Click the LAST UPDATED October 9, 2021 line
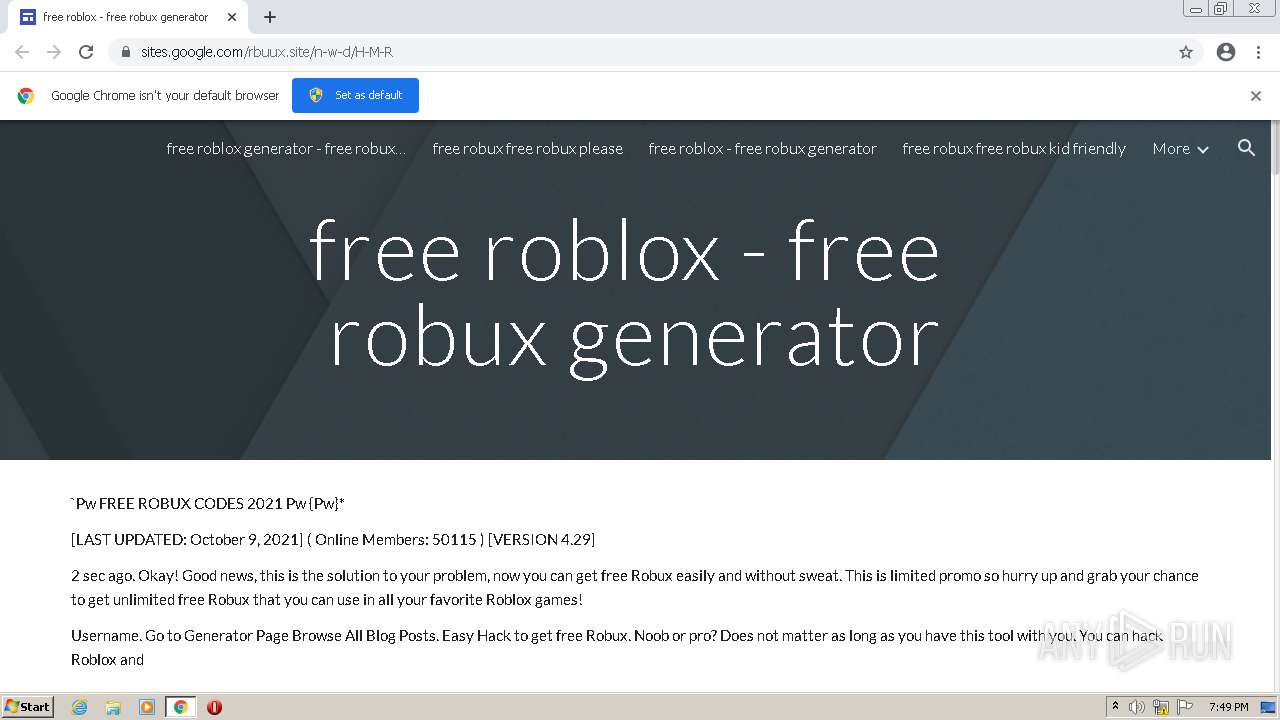 [333, 540]
